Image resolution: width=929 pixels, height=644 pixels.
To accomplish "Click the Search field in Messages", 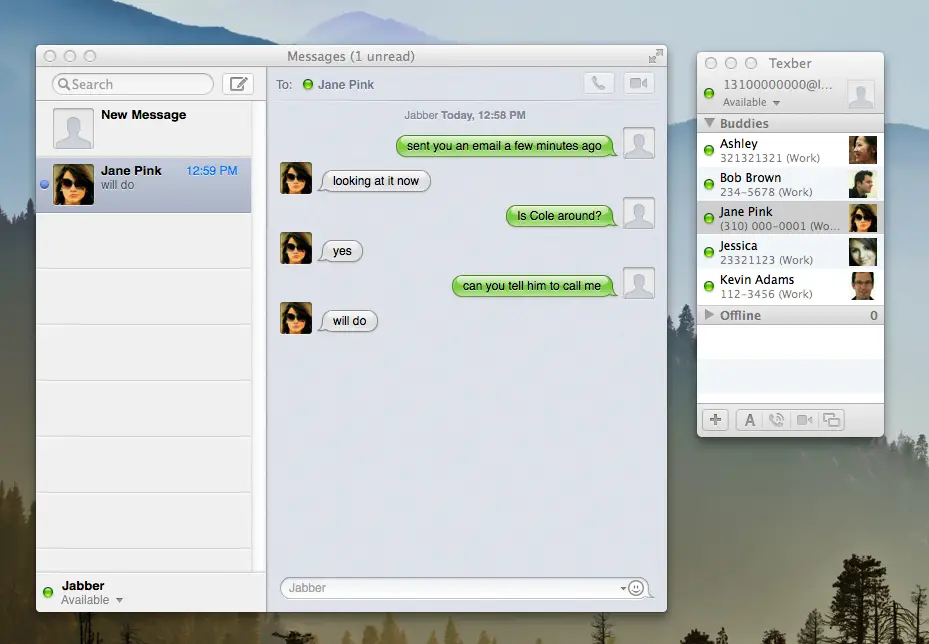I will click(133, 84).
